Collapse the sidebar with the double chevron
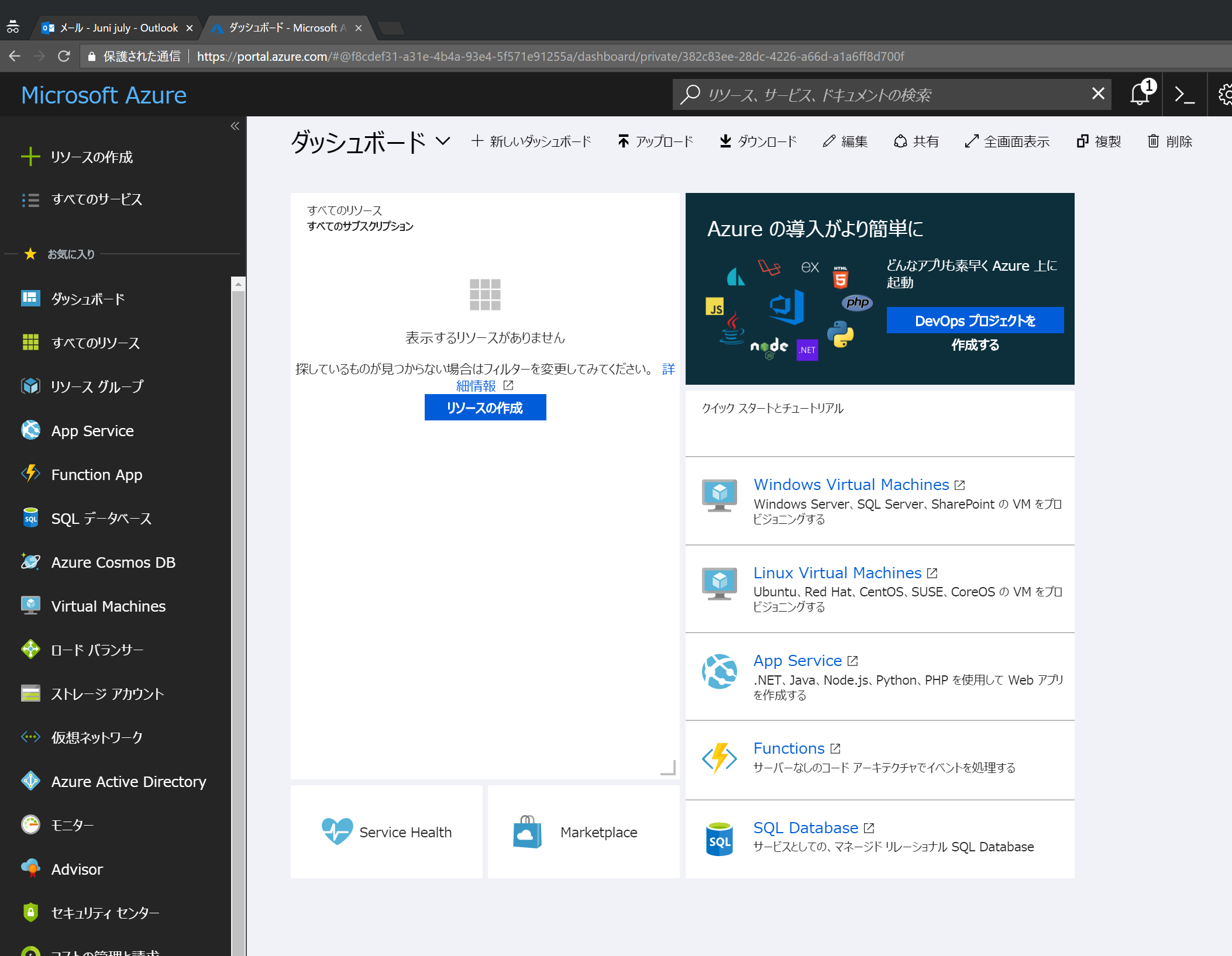Viewport: 1232px width, 956px height. point(235,126)
